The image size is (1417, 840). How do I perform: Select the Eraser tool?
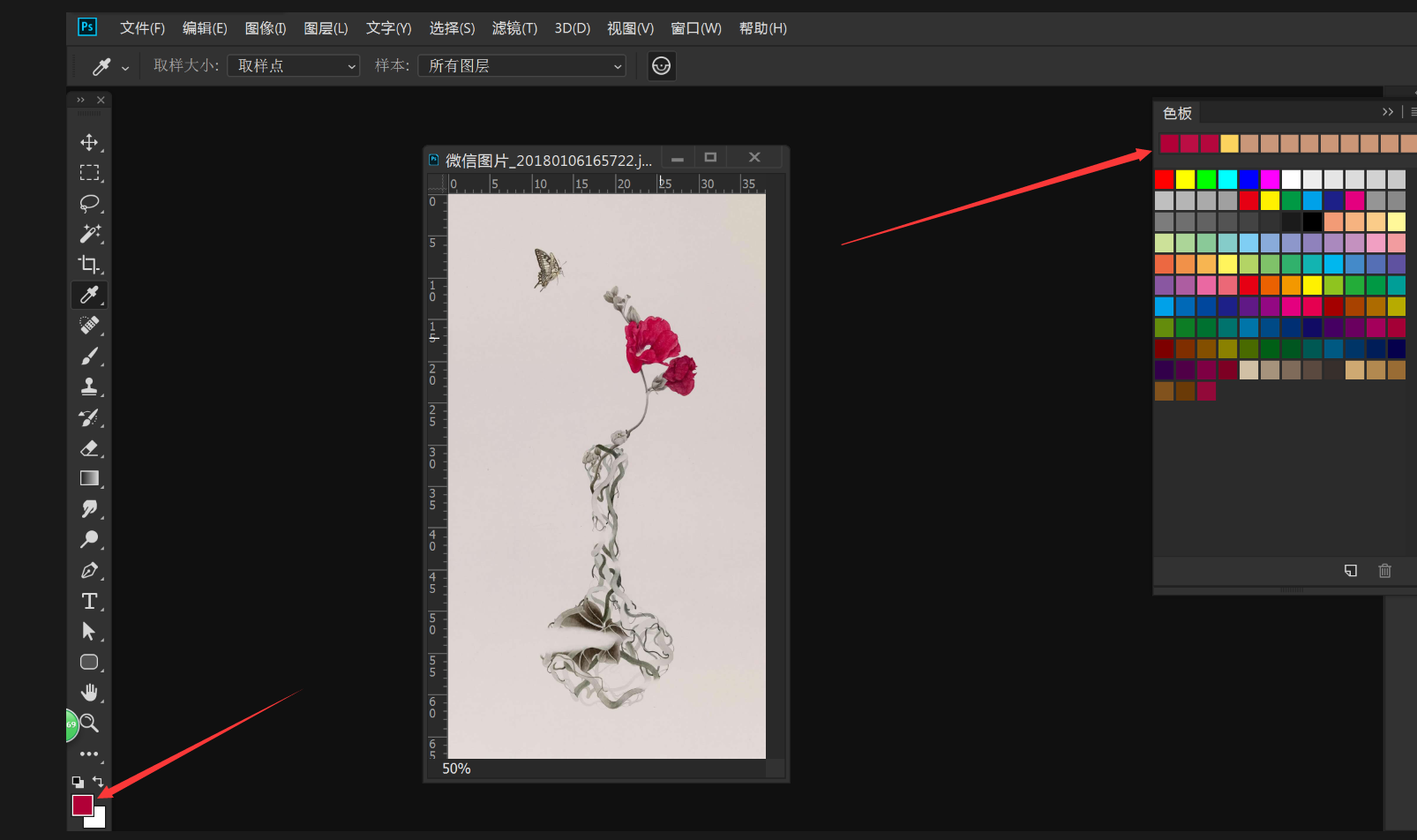pos(89,448)
